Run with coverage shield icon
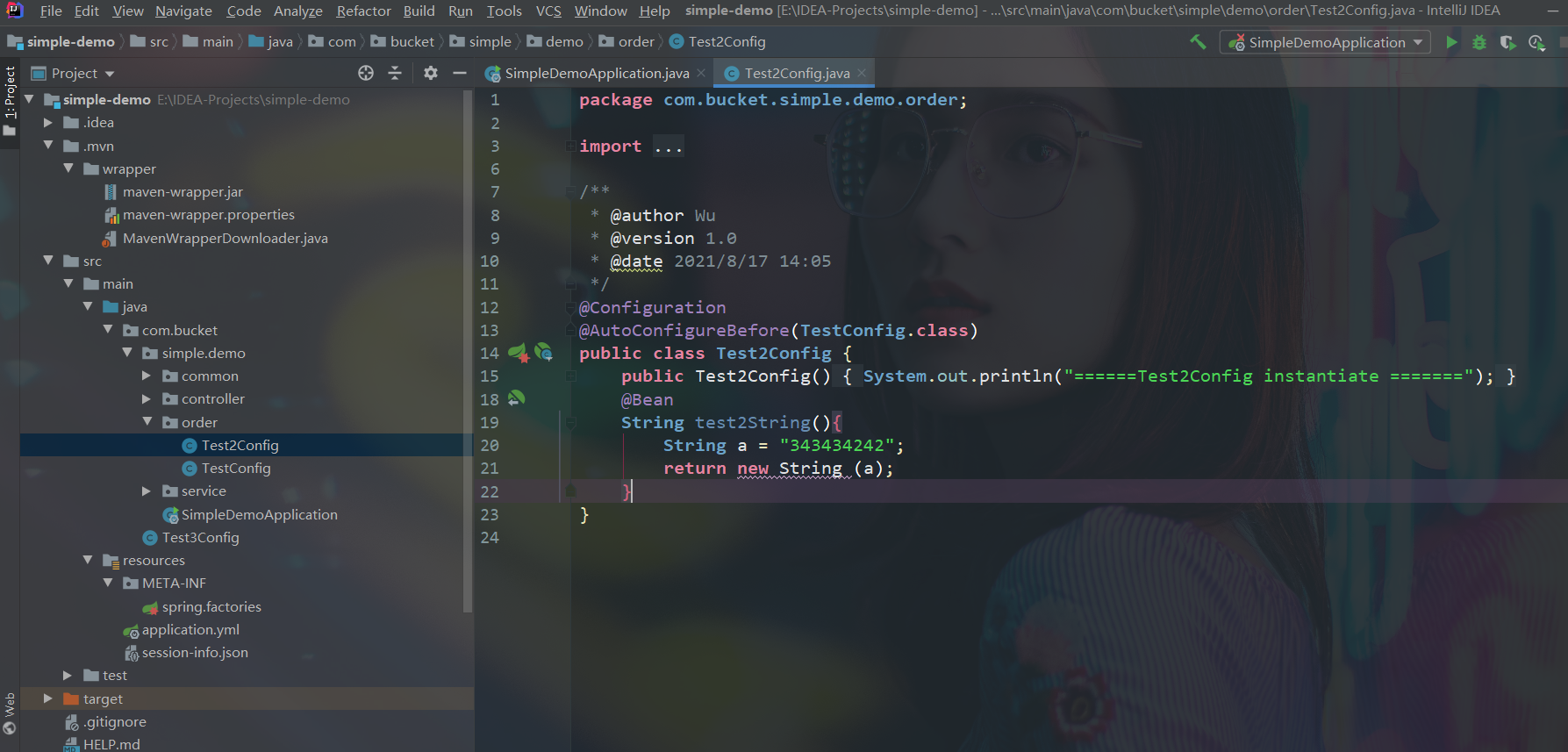 click(1507, 42)
